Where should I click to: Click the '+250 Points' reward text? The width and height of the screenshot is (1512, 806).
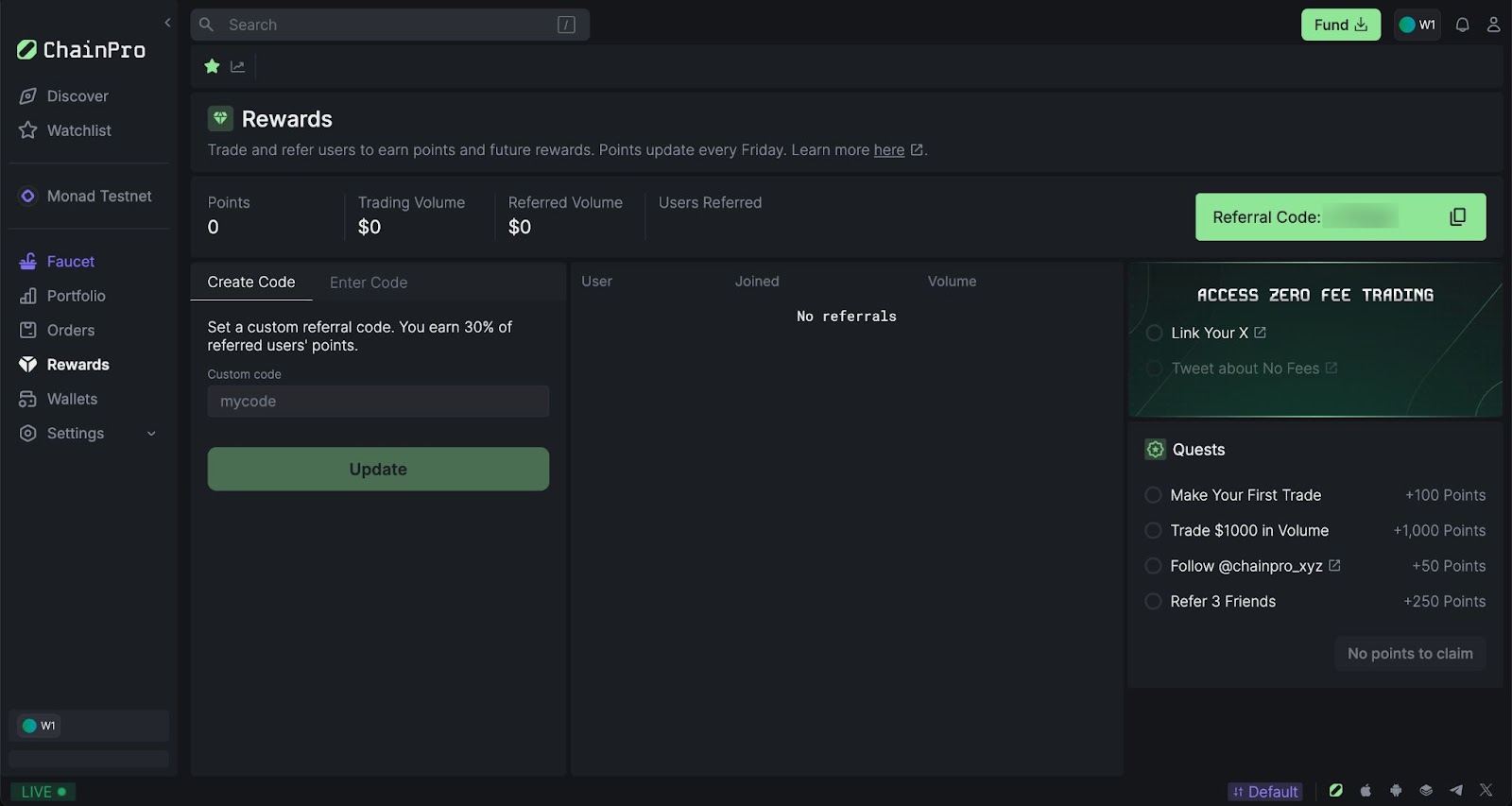pos(1444,602)
